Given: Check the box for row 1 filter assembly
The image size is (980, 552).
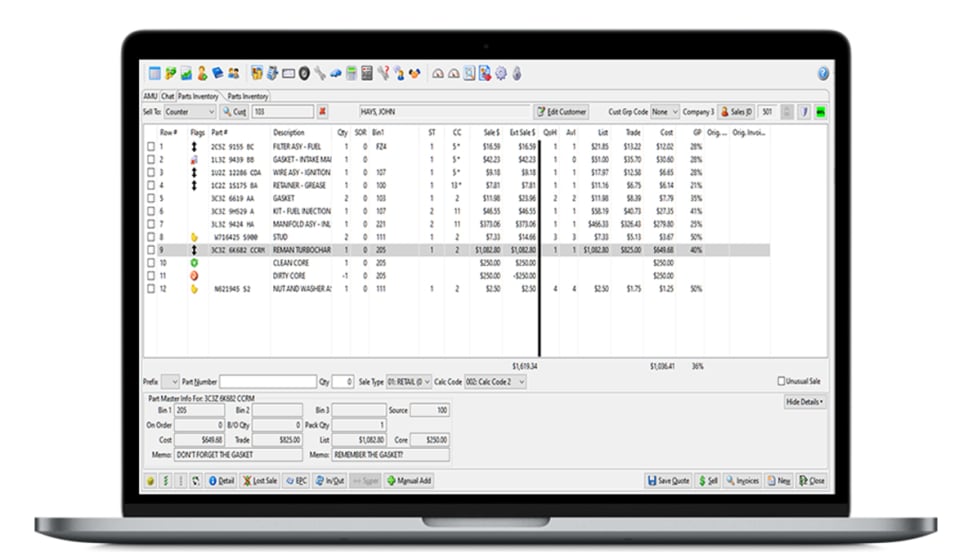Looking at the screenshot, I should pos(151,146).
